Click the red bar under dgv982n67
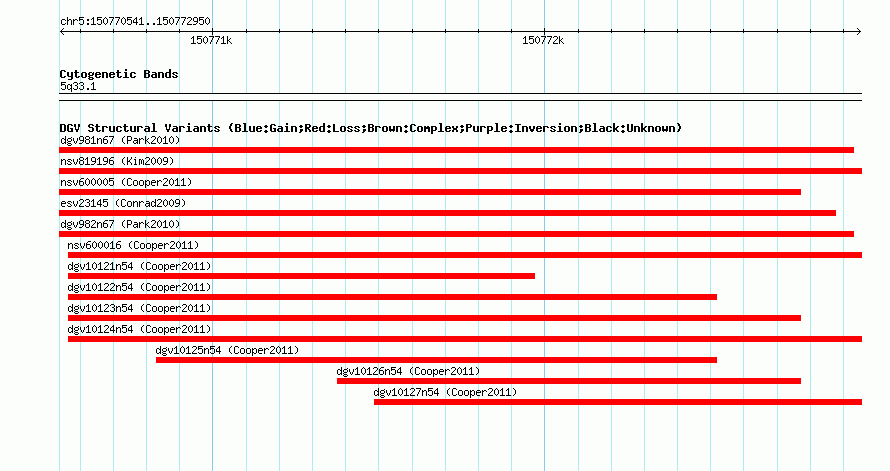Viewport: 890px width, 471px height. tap(456, 234)
